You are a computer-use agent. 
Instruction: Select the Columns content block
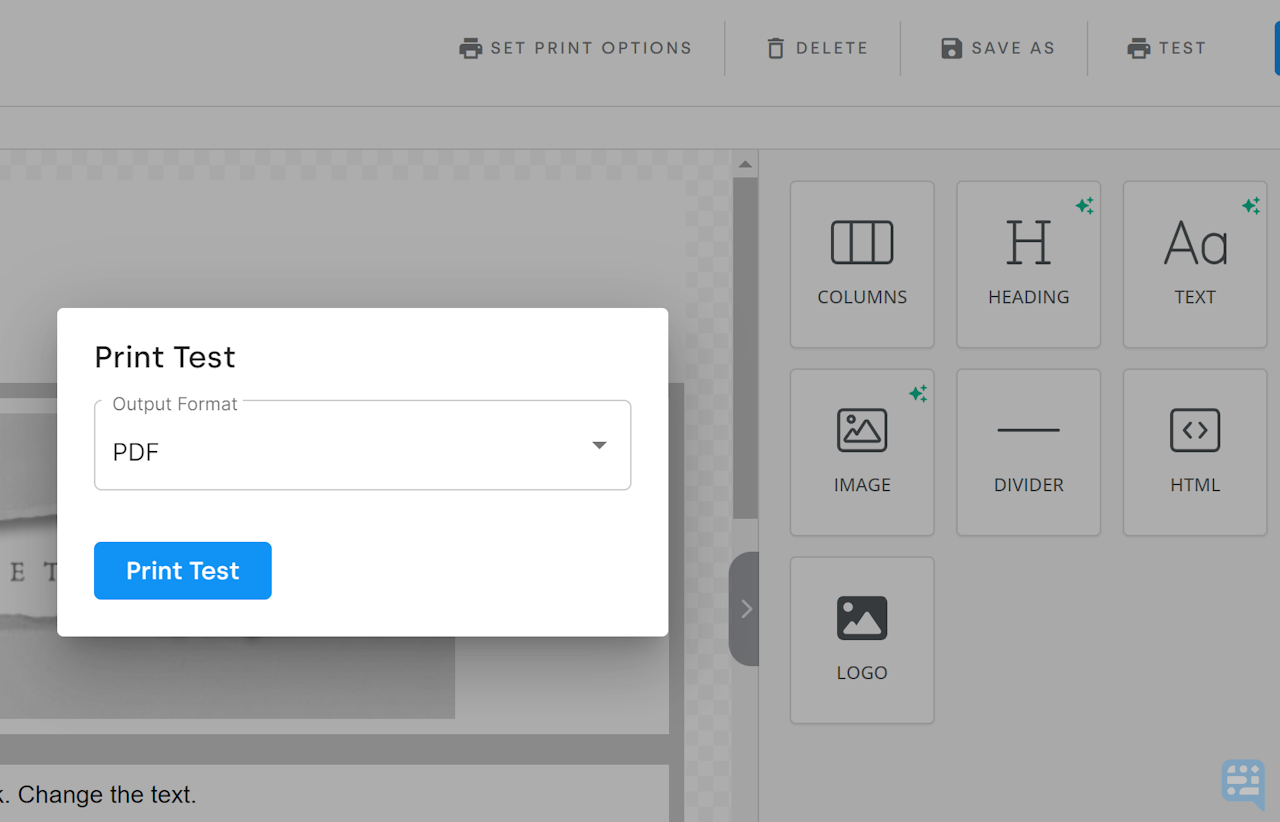click(862, 264)
